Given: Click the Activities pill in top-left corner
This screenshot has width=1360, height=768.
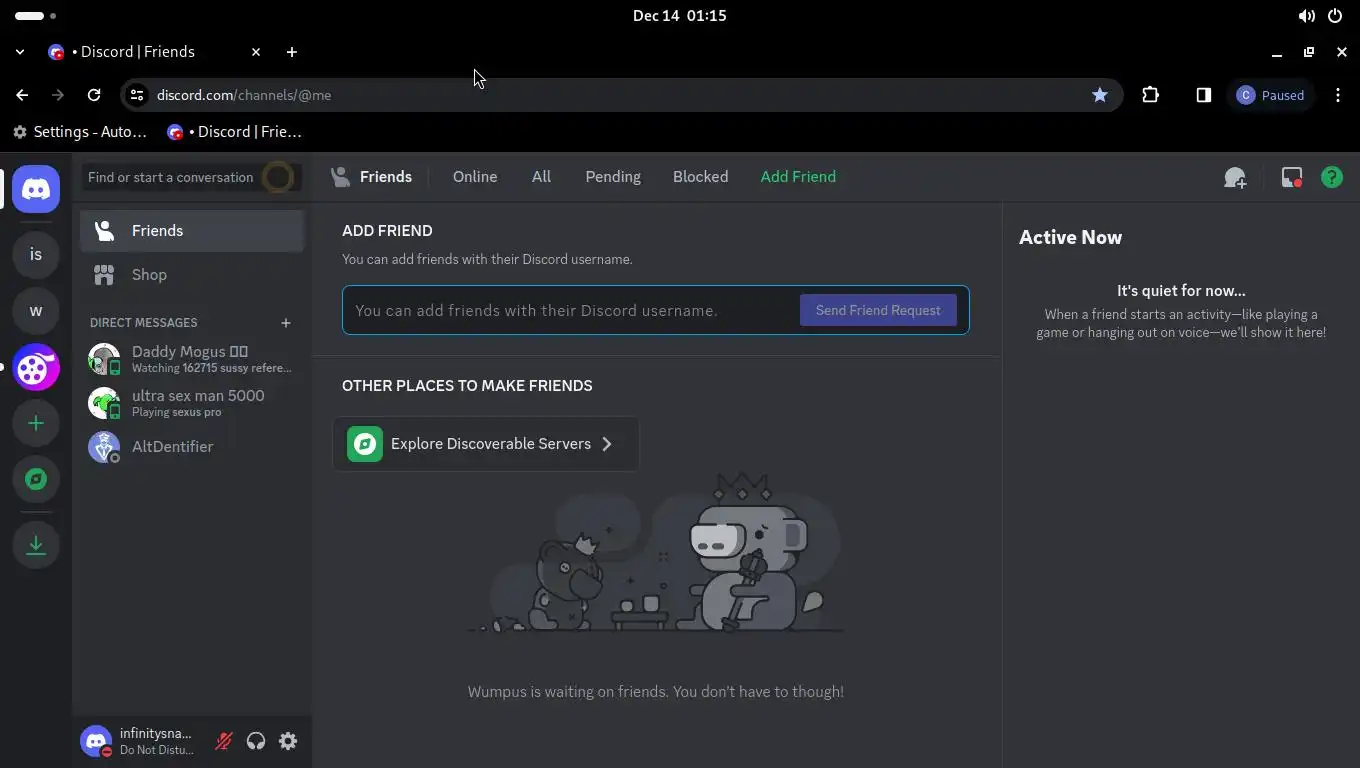Looking at the screenshot, I should [x=36, y=16].
